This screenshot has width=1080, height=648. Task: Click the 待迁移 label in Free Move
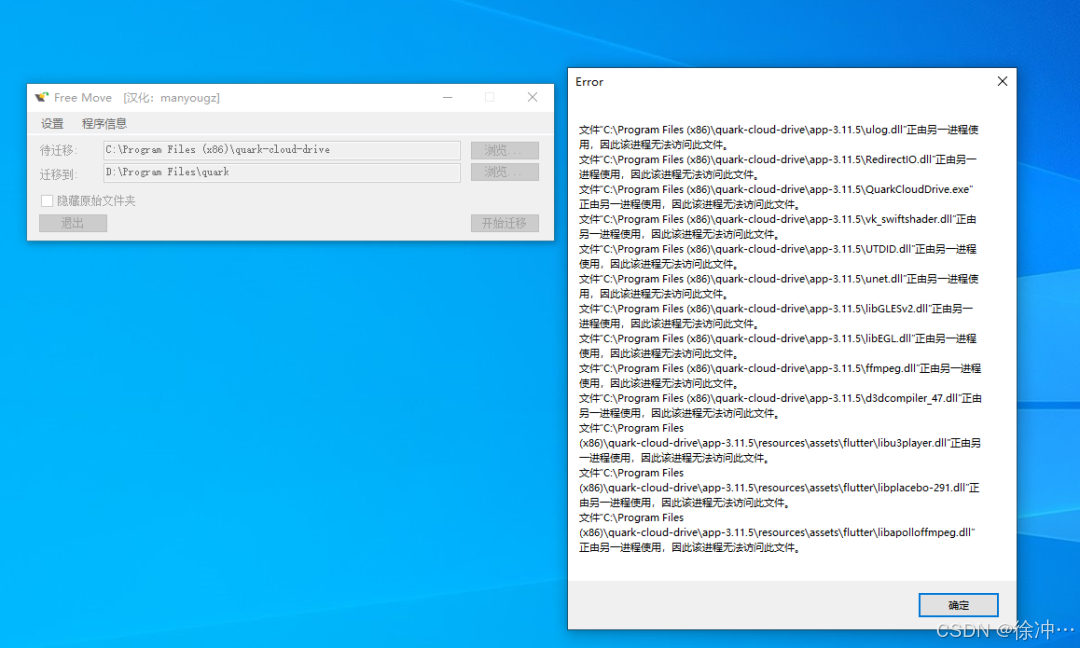click(x=59, y=151)
